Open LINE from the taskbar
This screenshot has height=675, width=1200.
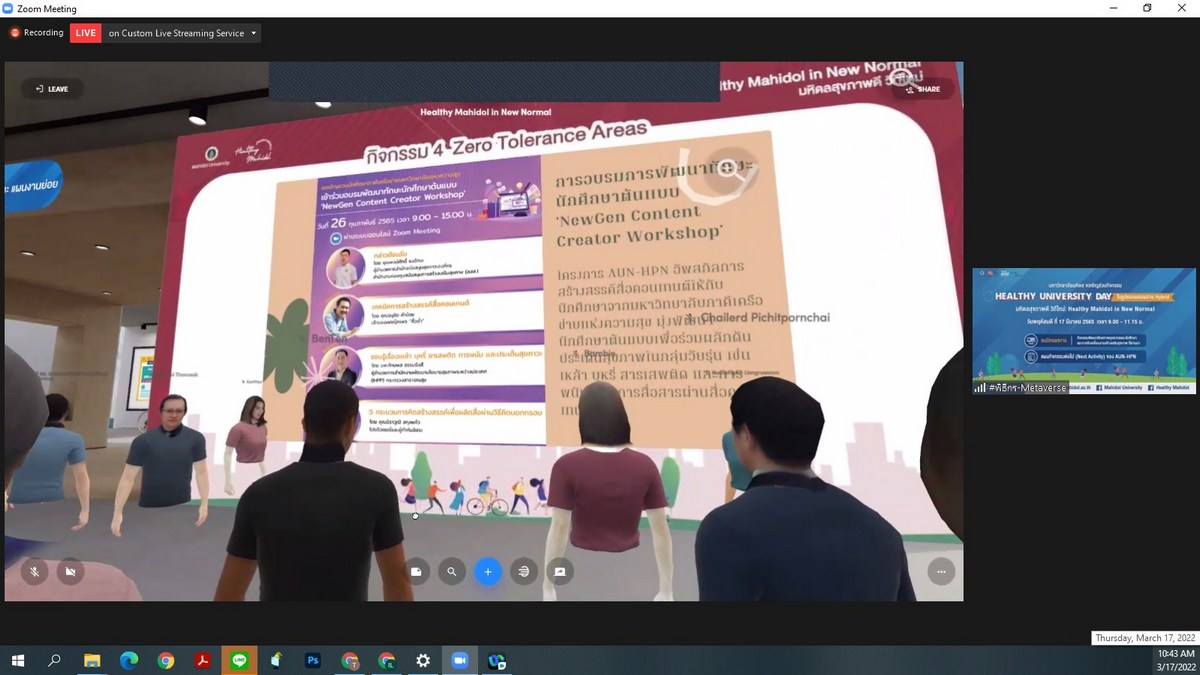pyautogui.click(x=239, y=661)
